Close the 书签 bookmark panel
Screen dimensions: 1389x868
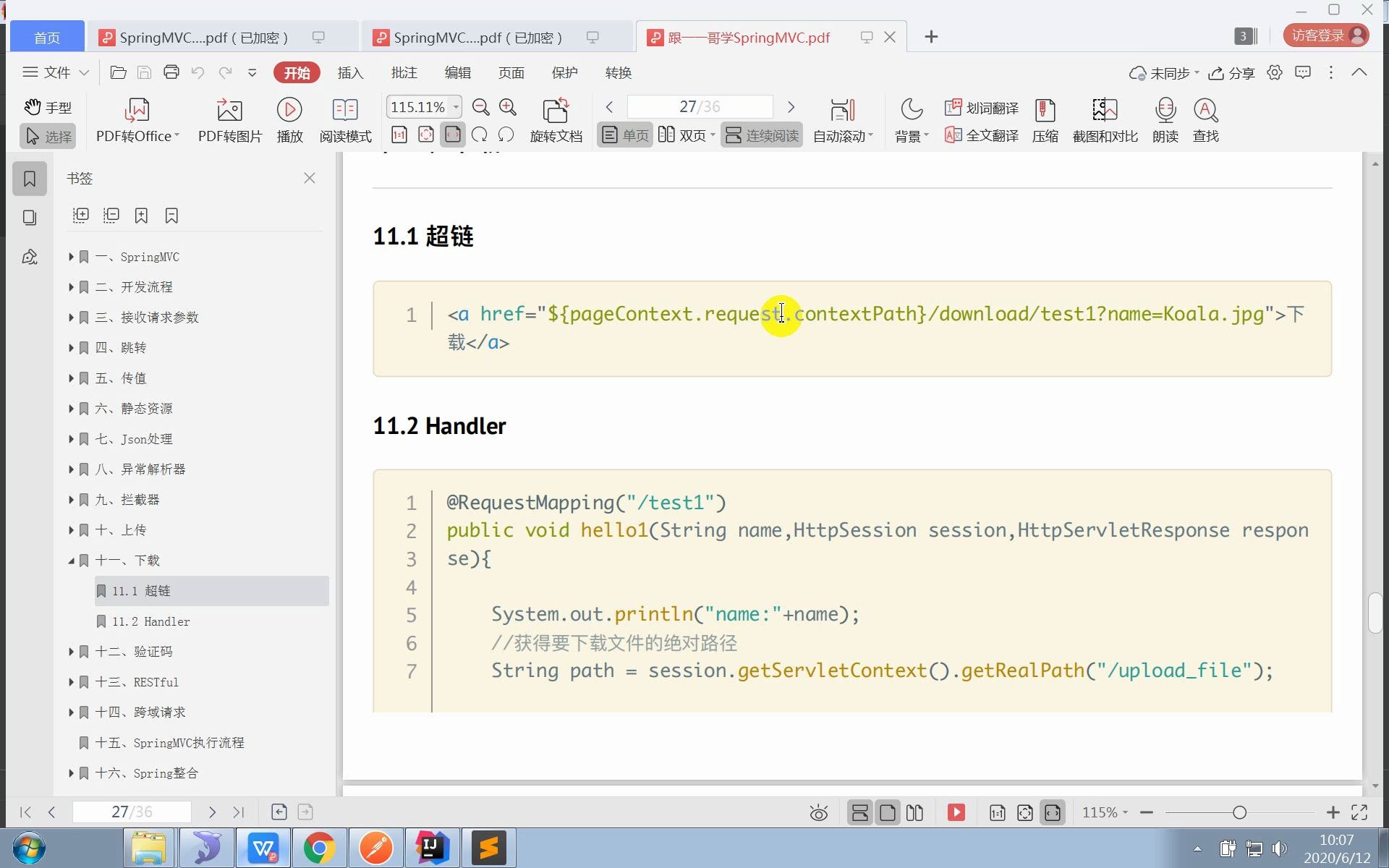pyautogui.click(x=310, y=178)
